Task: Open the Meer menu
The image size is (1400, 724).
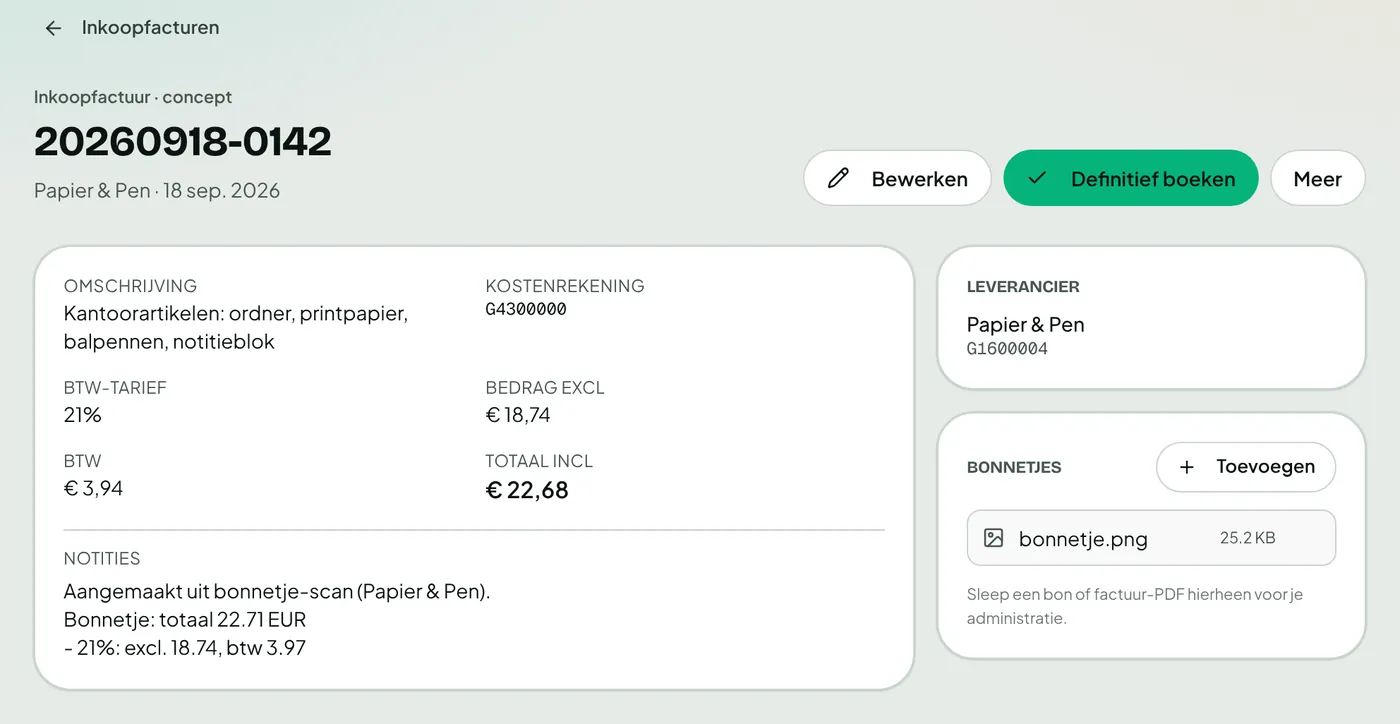Action: (1317, 178)
